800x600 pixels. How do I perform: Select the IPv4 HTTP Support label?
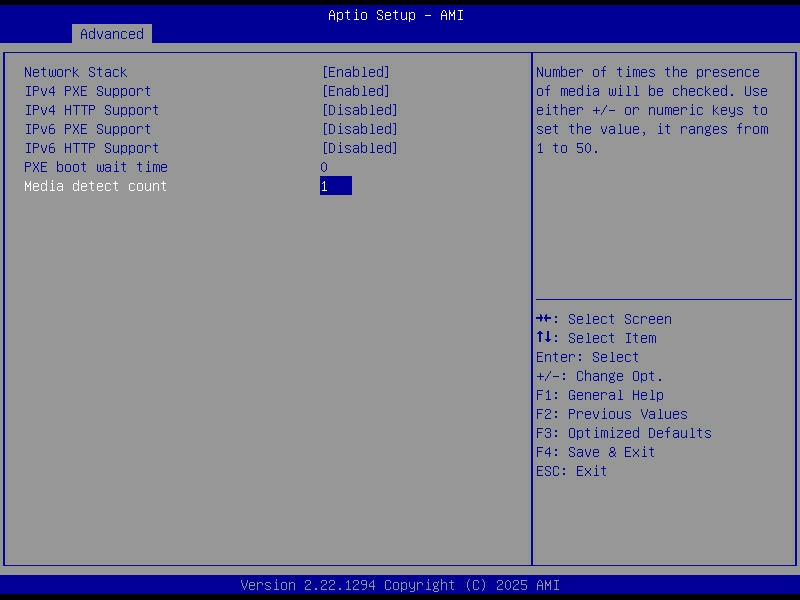(91, 110)
